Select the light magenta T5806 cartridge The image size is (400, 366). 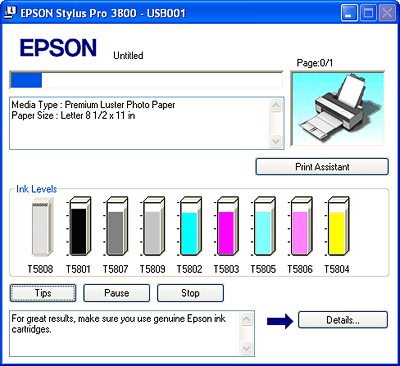pyautogui.click(x=301, y=227)
